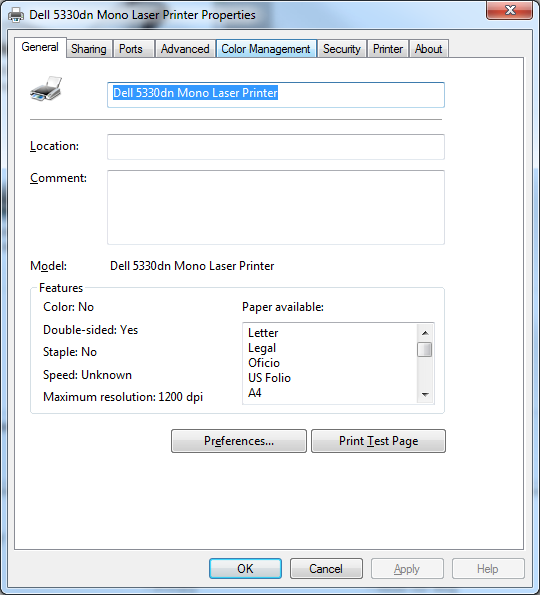Click Print Test Page button
540x595 pixels.
point(378,441)
